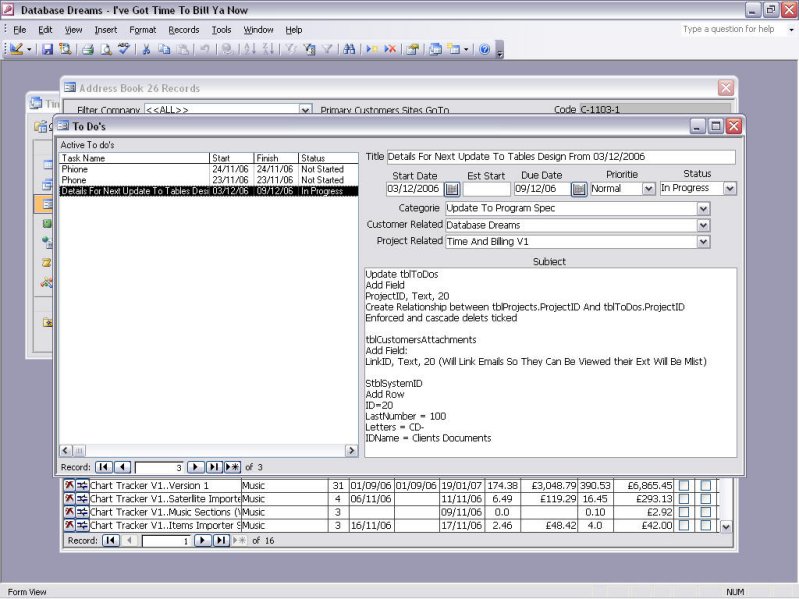Open the Tools menu
The image size is (799, 599).
(x=221, y=30)
